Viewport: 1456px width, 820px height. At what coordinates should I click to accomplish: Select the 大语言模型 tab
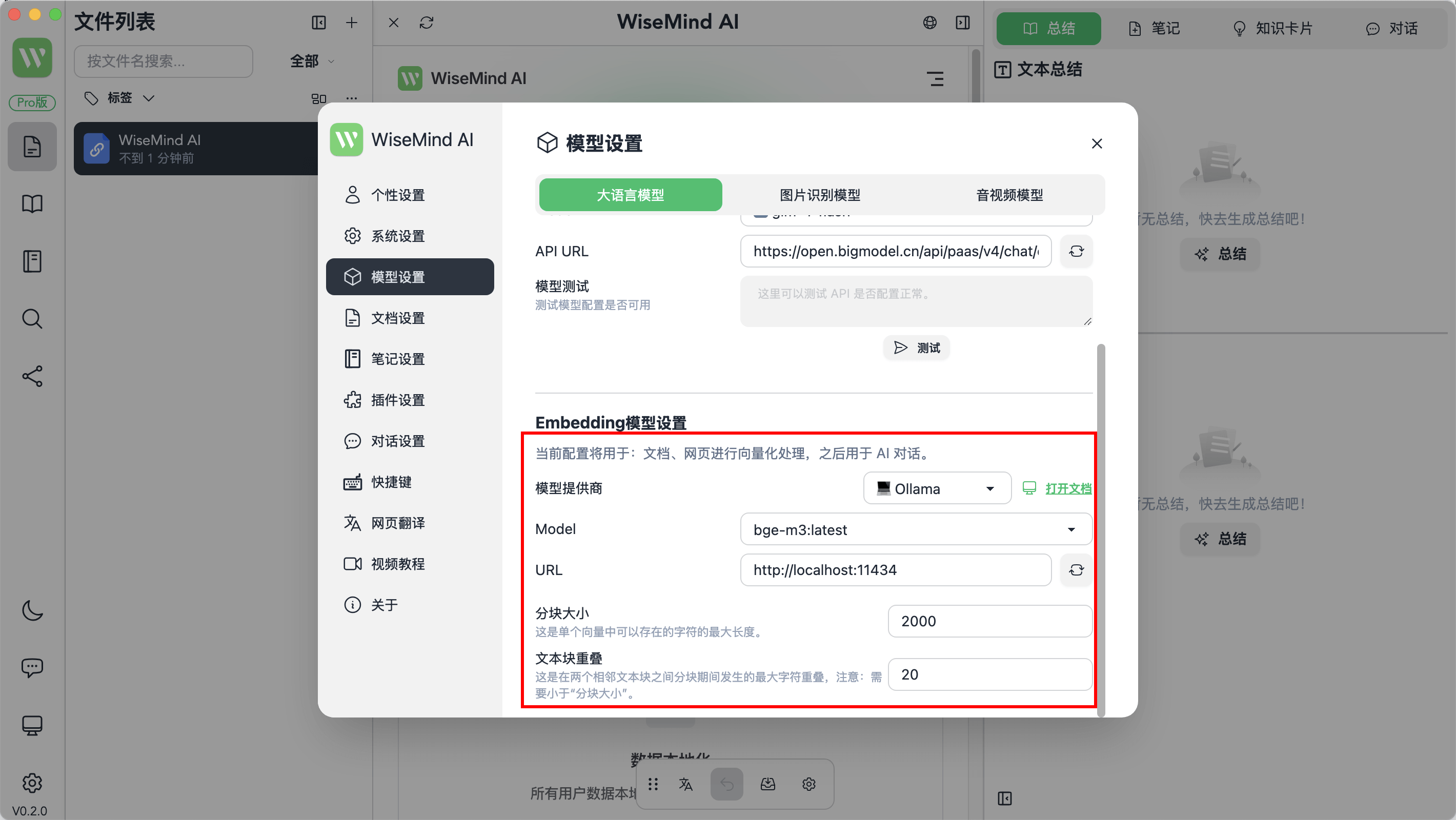(x=631, y=195)
